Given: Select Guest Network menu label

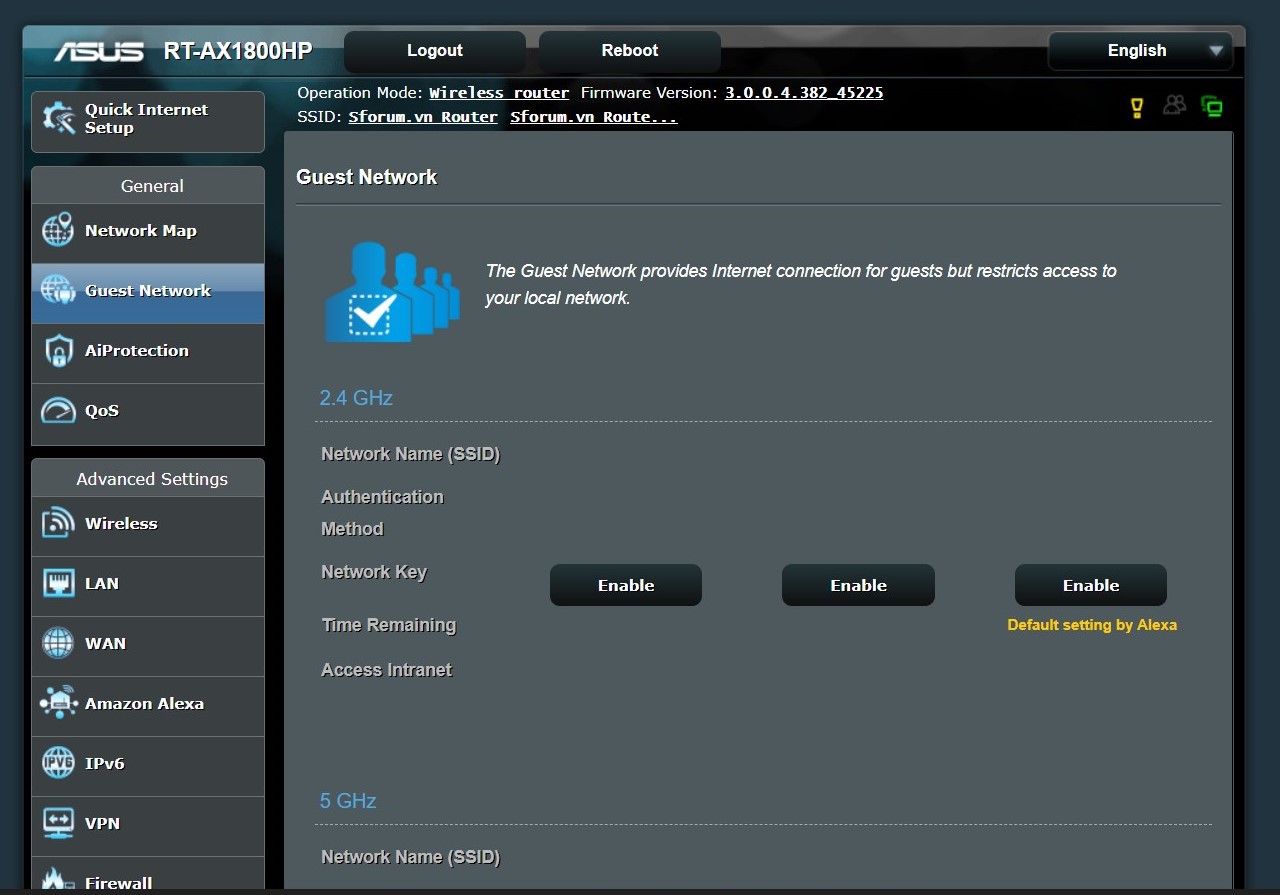Looking at the screenshot, I should tap(148, 291).
